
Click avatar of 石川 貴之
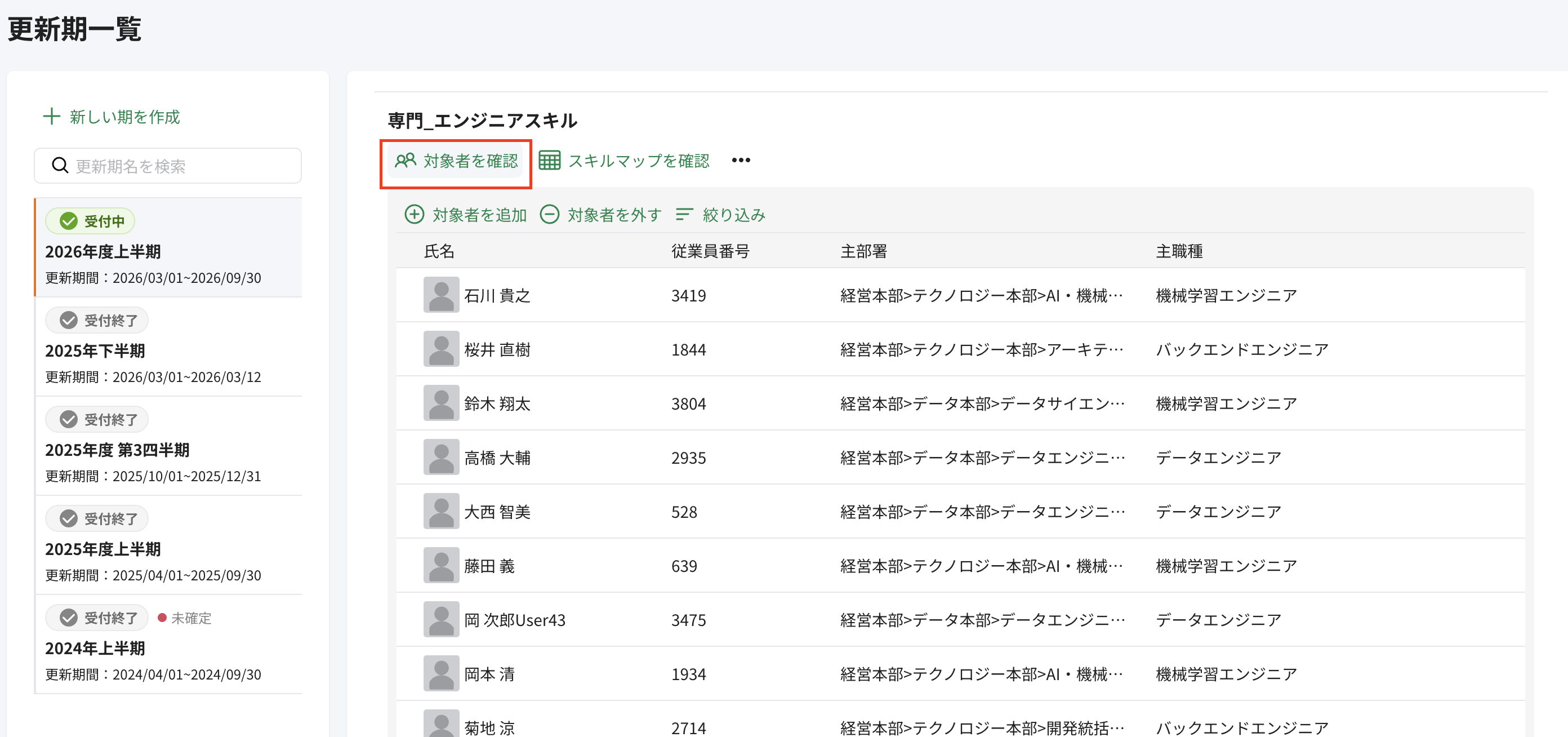pyautogui.click(x=442, y=295)
